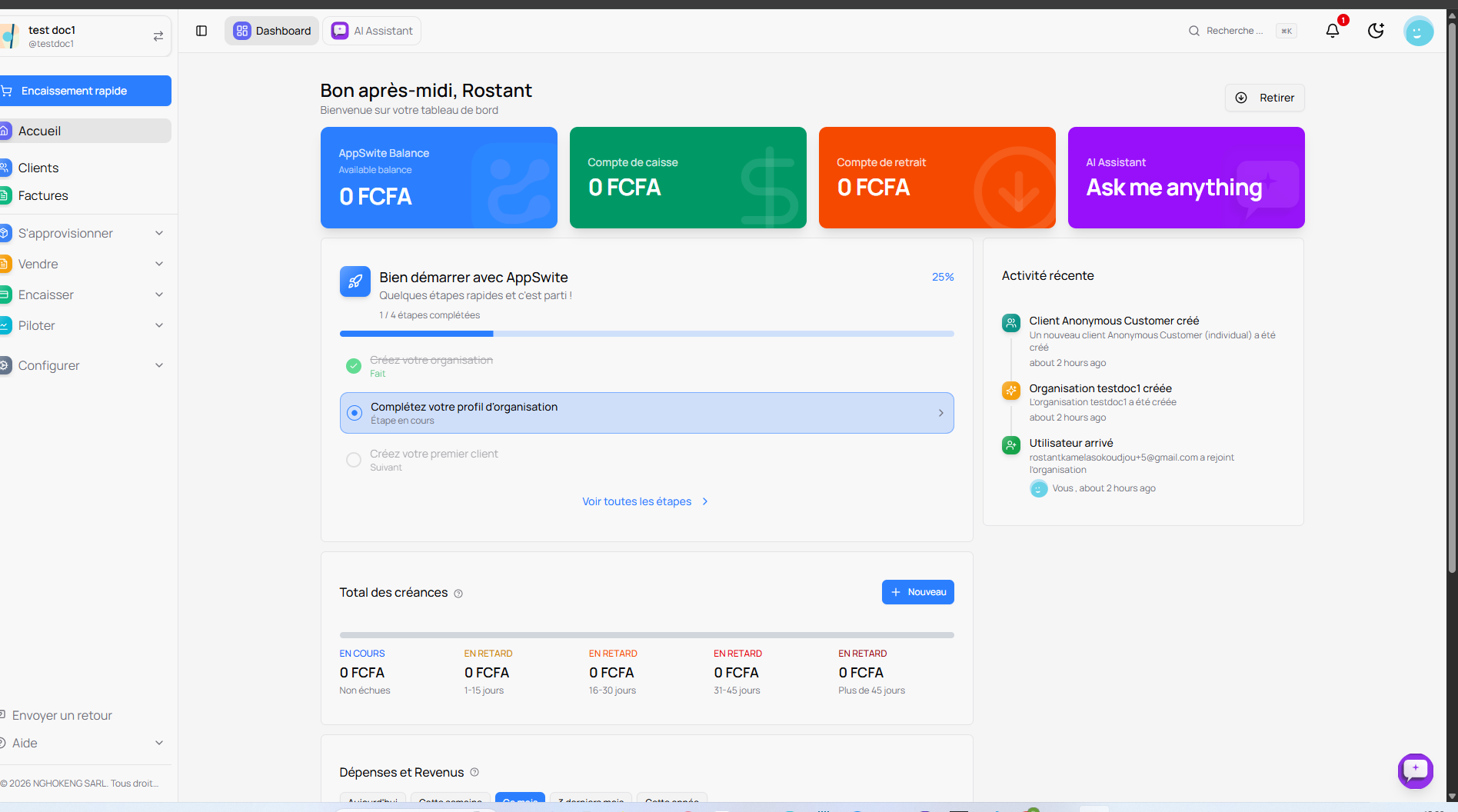
Task: Click the rocket icon in getting started card
Action: tap(355, 281)
